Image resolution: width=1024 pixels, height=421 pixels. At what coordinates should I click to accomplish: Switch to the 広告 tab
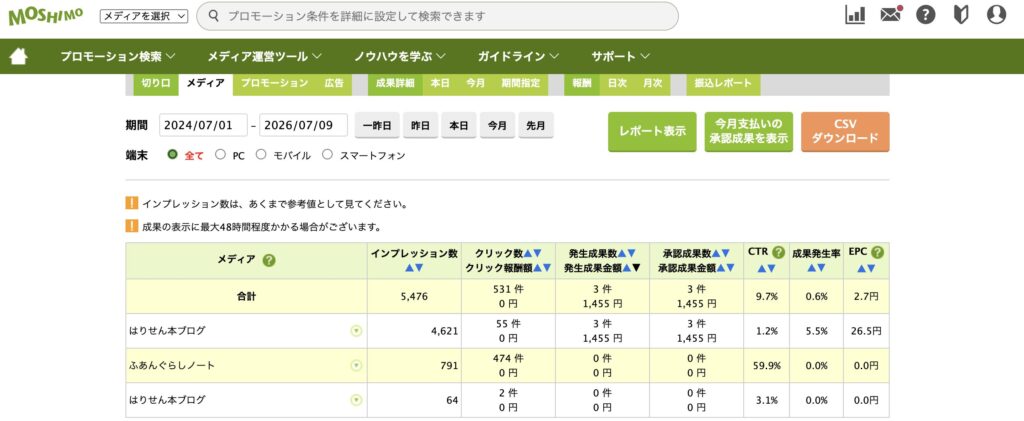click(x=334, y=84)
